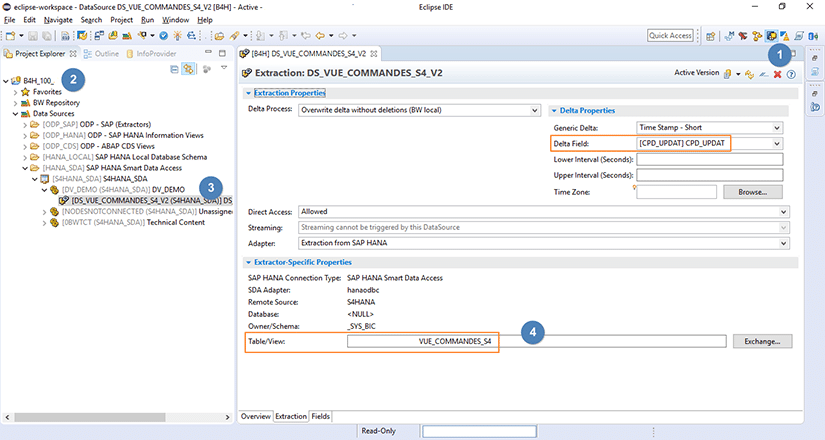Click the Browse... button for Time Zone
The image size is (825, 440).
click(x=752, y=192)
